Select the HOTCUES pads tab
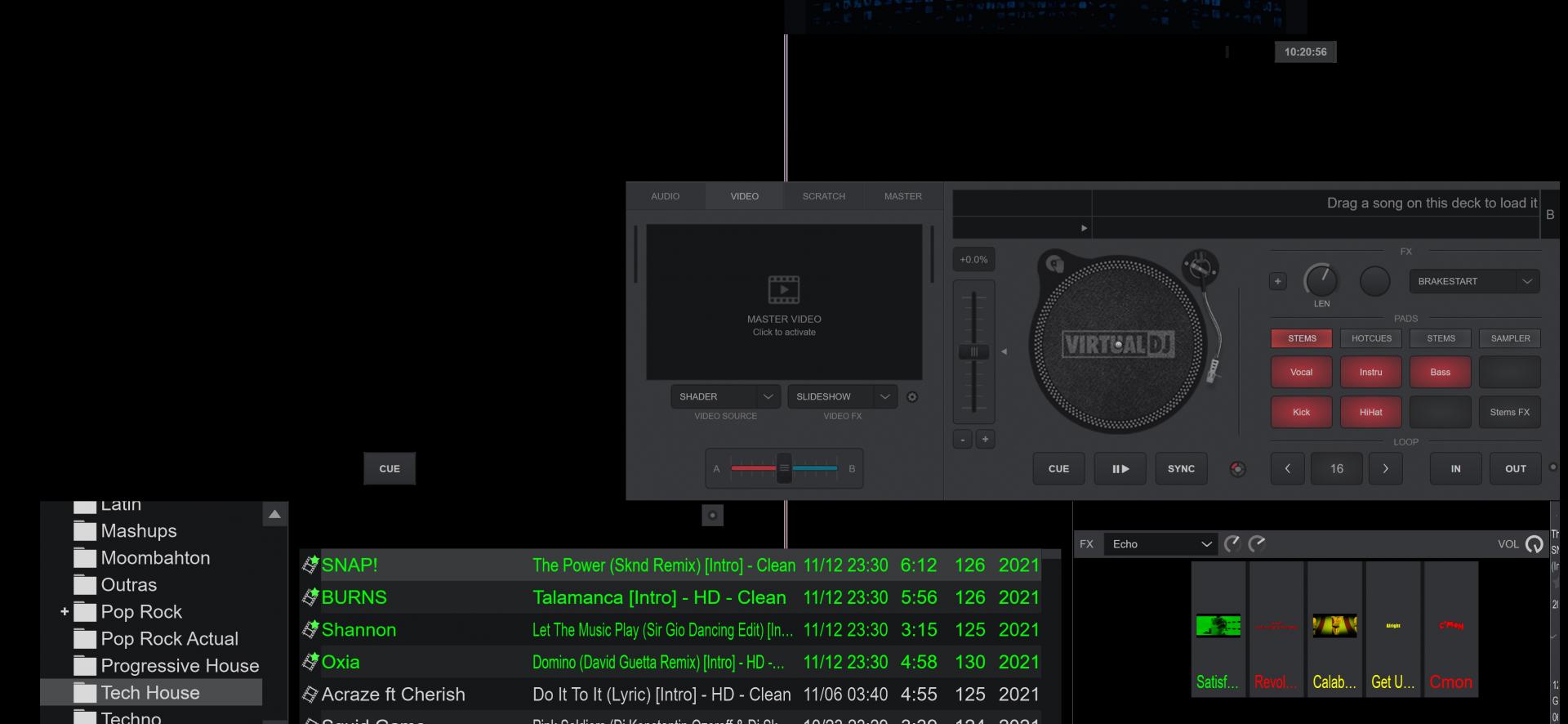The width and height of the screenshot is (1568, 724). (x=1371, y=338)
